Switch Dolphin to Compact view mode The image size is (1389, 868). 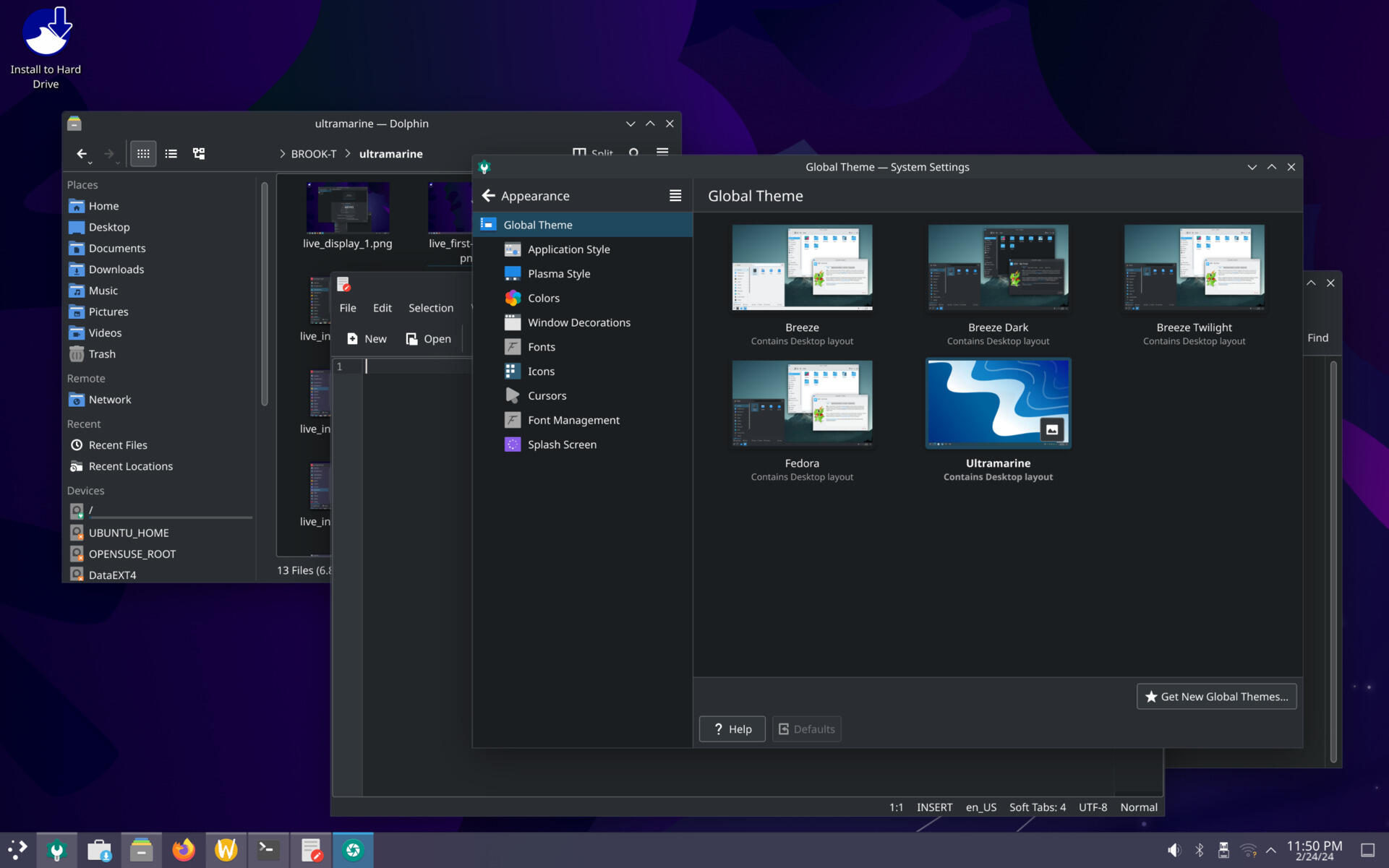(x=171, y=153)
